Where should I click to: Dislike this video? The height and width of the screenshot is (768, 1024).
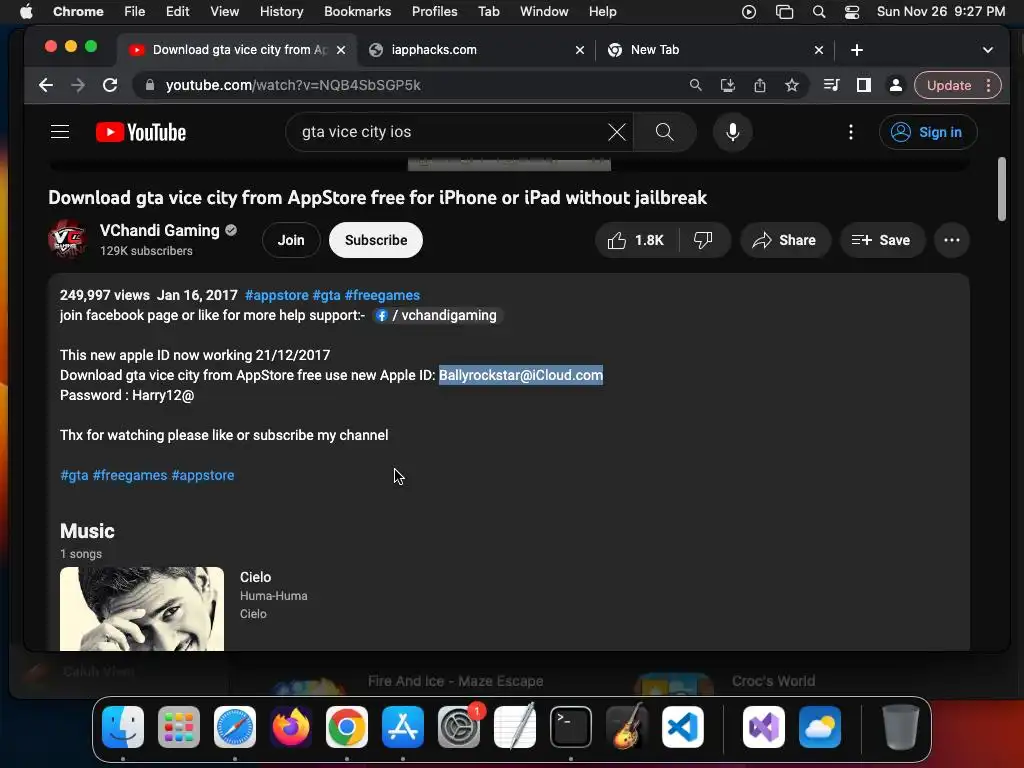pyautogui.click(x=704, y=240)
